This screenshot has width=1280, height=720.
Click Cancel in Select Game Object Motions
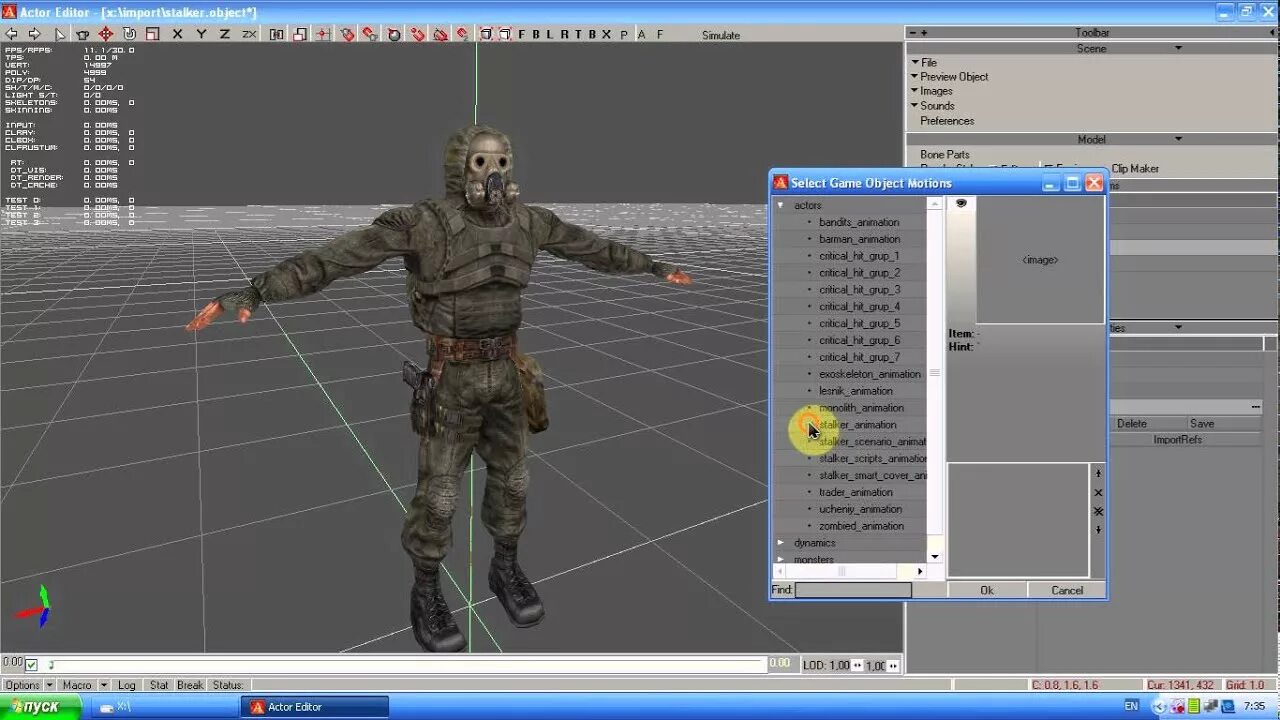point(1067,590)
